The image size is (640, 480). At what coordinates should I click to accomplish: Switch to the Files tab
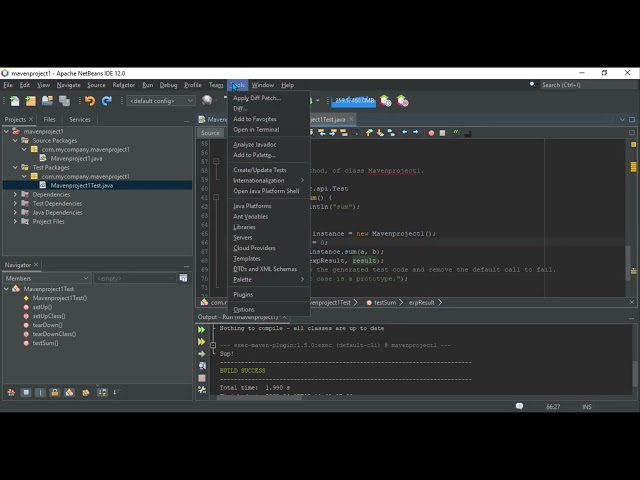[49, 120]
